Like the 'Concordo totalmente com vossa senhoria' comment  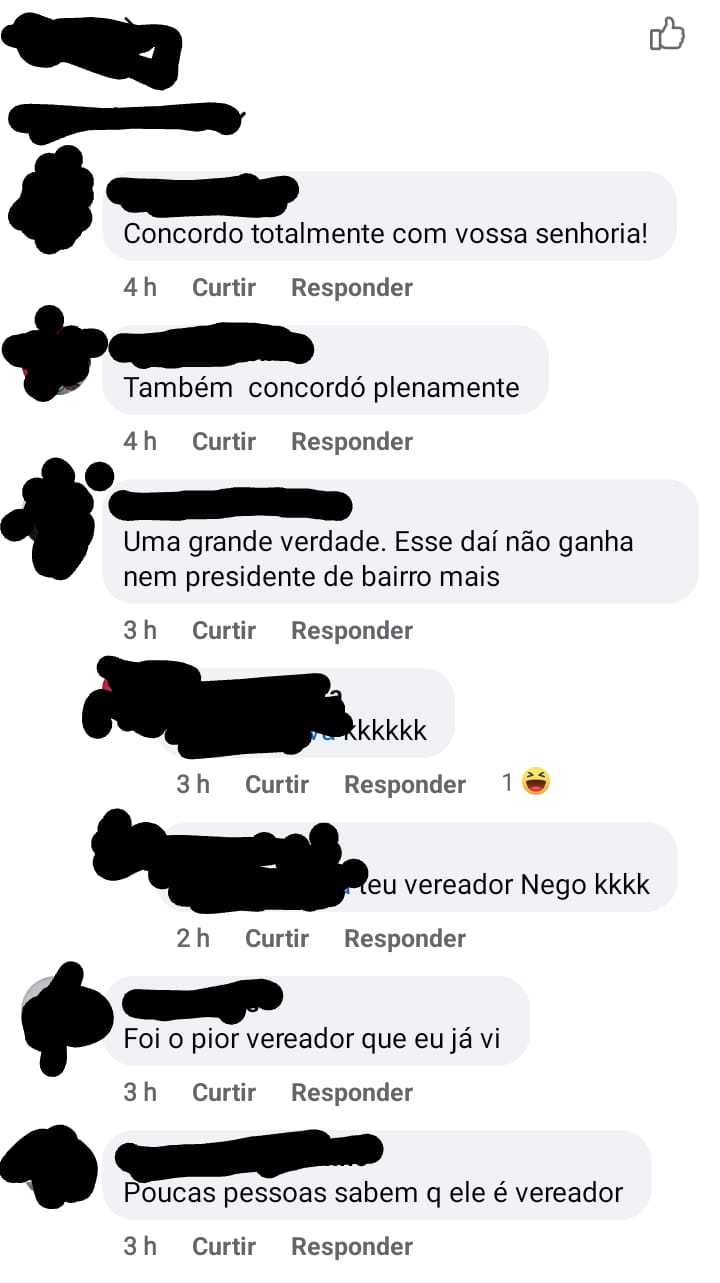pyautogui.click(x=224, y=288)
